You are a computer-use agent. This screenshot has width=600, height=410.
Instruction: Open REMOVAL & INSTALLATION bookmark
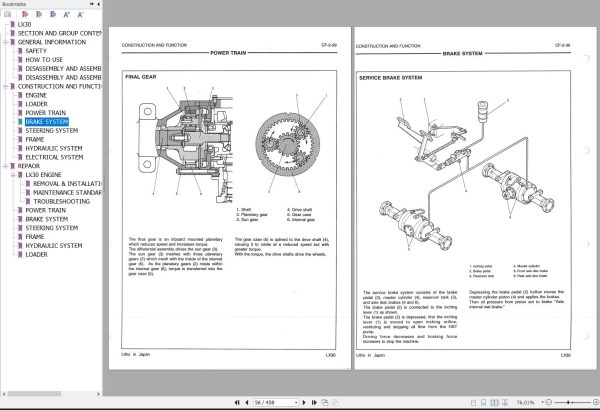(x=67, y=184)
